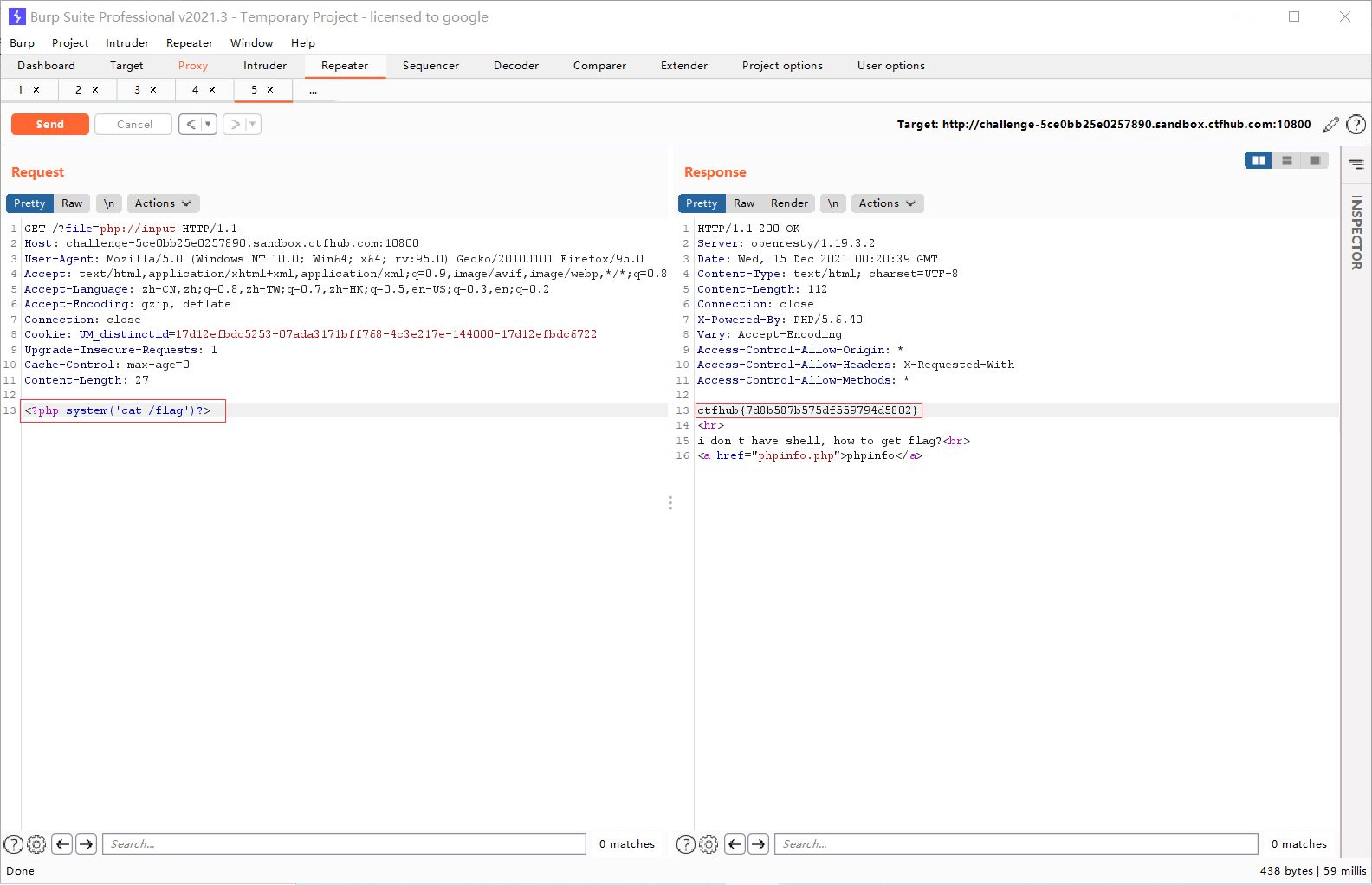Open the Help menu

click(x=303, y=43)
